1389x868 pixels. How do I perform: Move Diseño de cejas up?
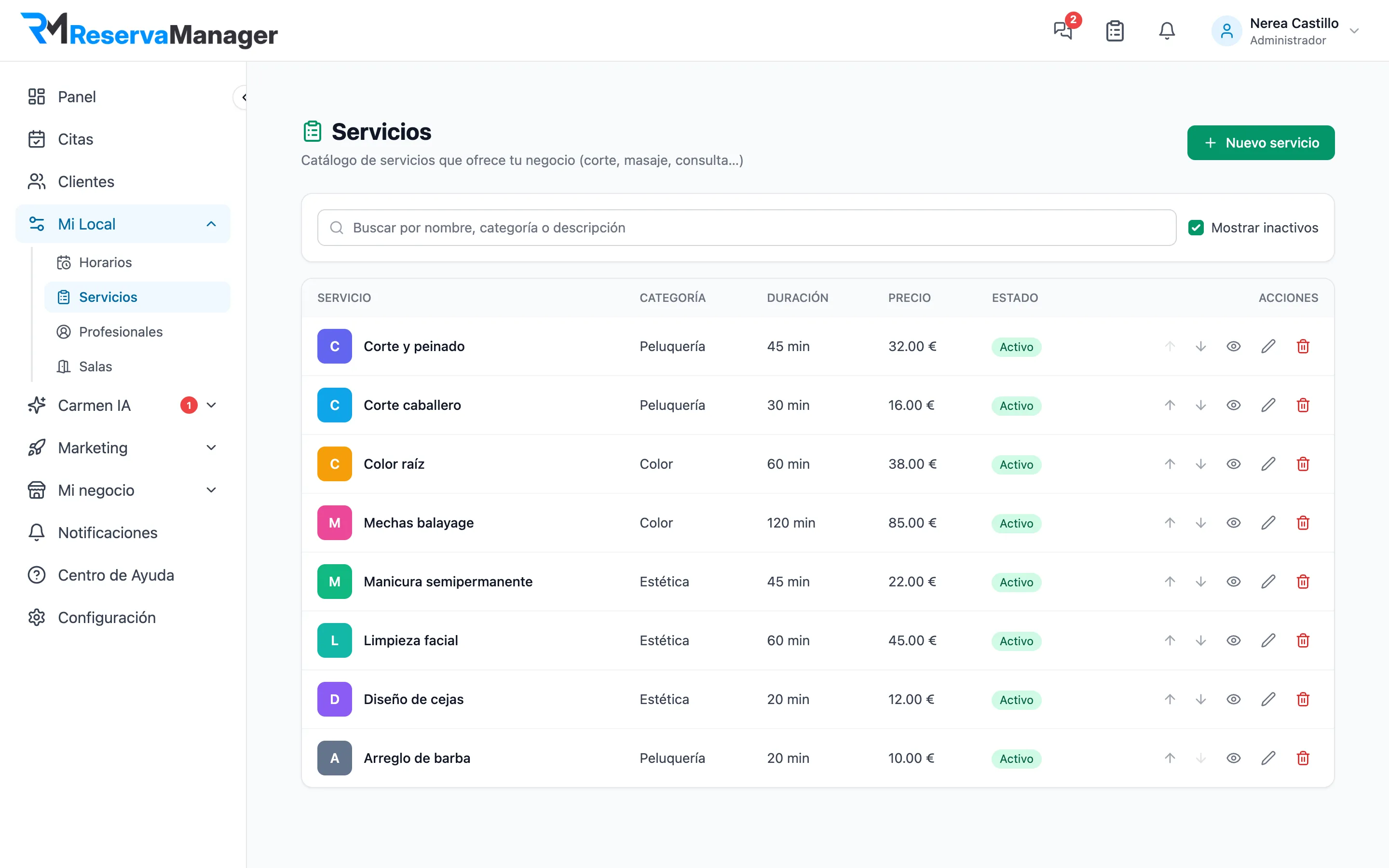1170,699
